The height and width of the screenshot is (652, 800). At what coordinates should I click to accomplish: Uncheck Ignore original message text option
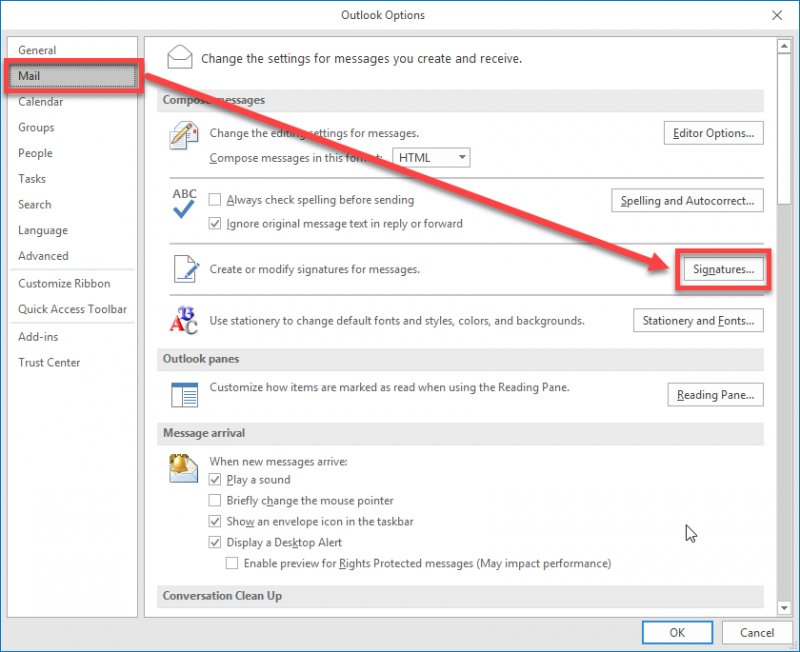(215, 224)
